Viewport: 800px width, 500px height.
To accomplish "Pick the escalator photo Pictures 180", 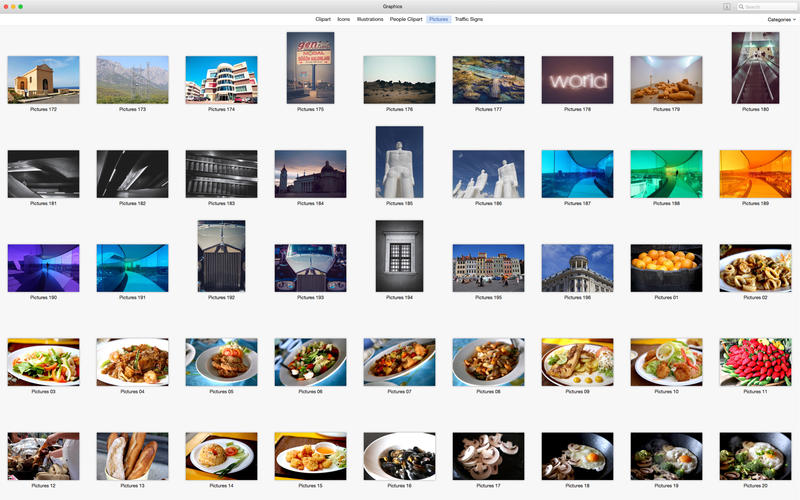I will click(755, 68).
